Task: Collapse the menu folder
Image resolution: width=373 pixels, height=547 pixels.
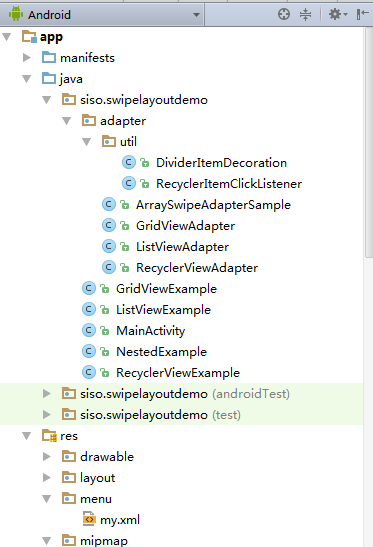Action: pyautogui.click(x=46, y=499)
